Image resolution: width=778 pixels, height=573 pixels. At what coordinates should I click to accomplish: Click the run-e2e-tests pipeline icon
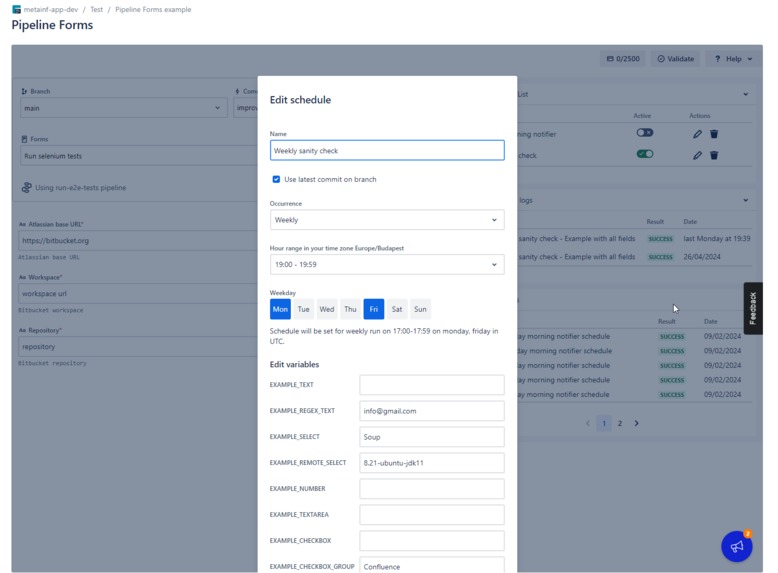coord(26,188)
